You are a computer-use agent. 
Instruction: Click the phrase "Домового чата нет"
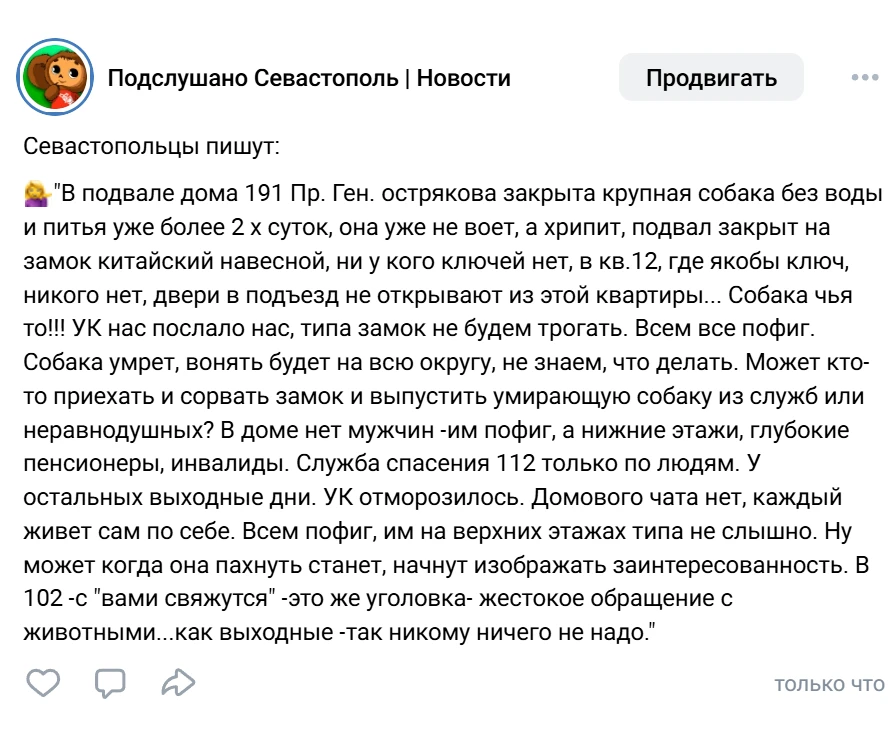point(638,497)
